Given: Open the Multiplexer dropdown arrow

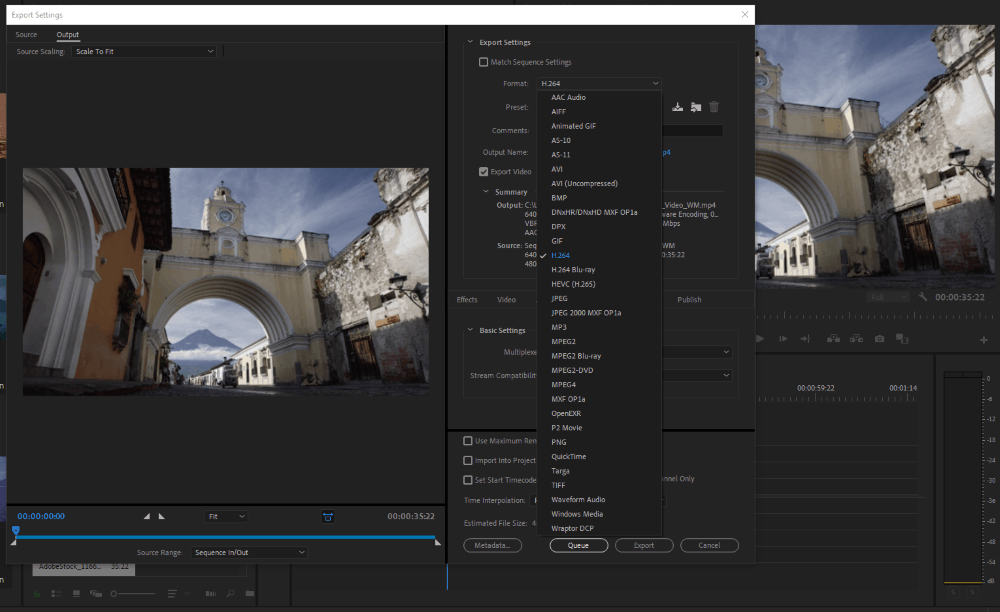Looking at the screenshot, I should 726,352.
